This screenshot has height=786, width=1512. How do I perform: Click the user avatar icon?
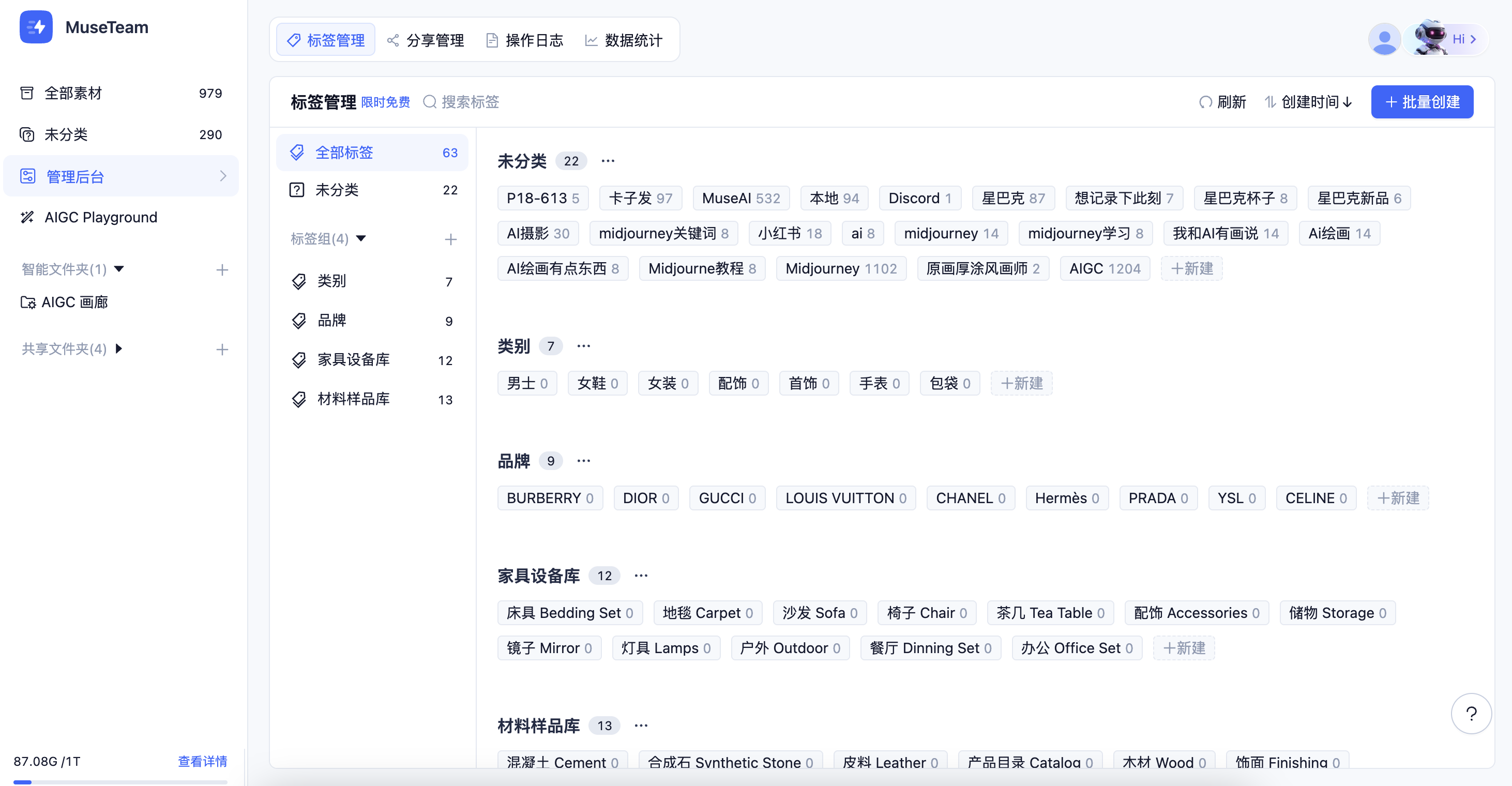click(x=1384, y=39)
